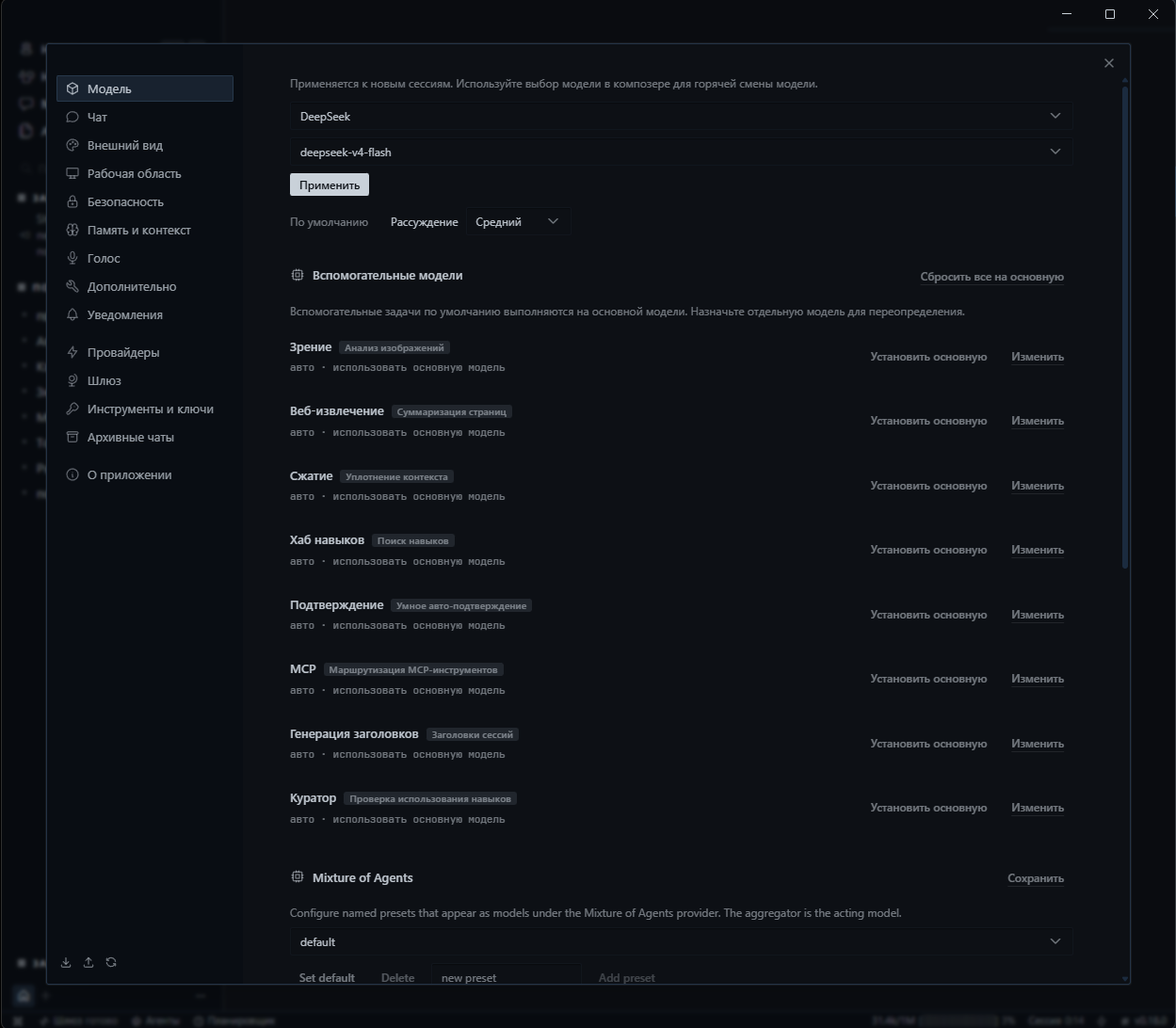Click Изменить for Сжатие
The height and width of the screenshot is (1028, 1176).
(1038, 486)
